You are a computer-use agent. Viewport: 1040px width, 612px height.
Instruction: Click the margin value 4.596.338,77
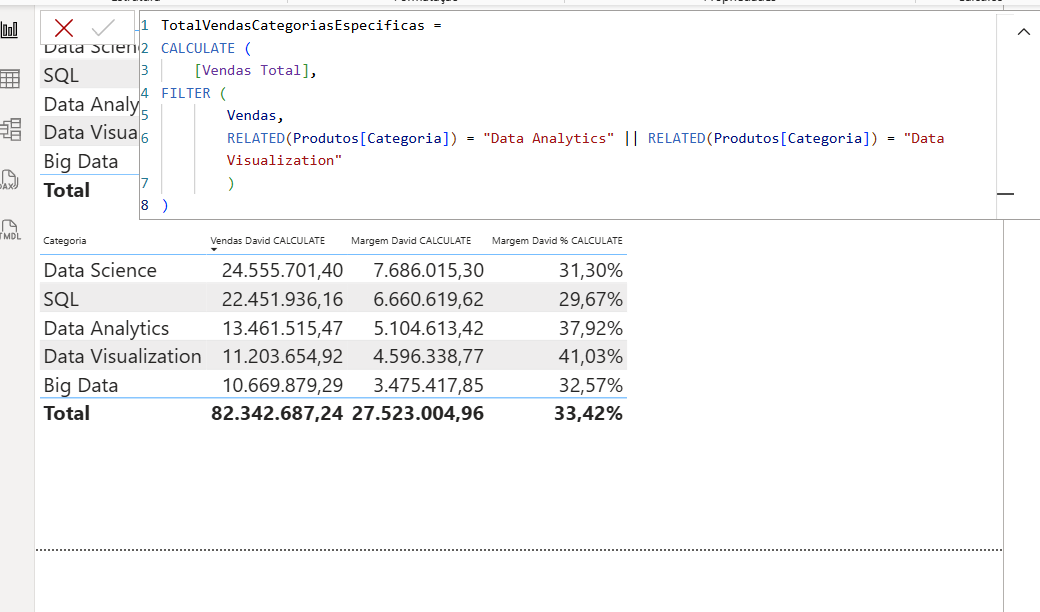428,357
